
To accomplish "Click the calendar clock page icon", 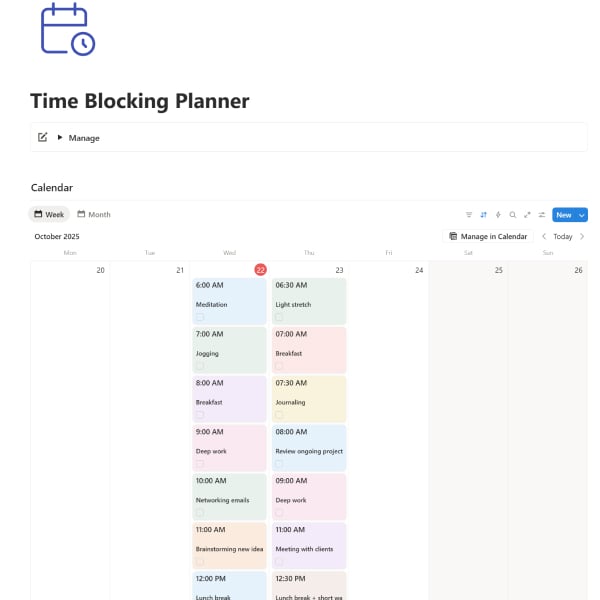I will (67, 29).
